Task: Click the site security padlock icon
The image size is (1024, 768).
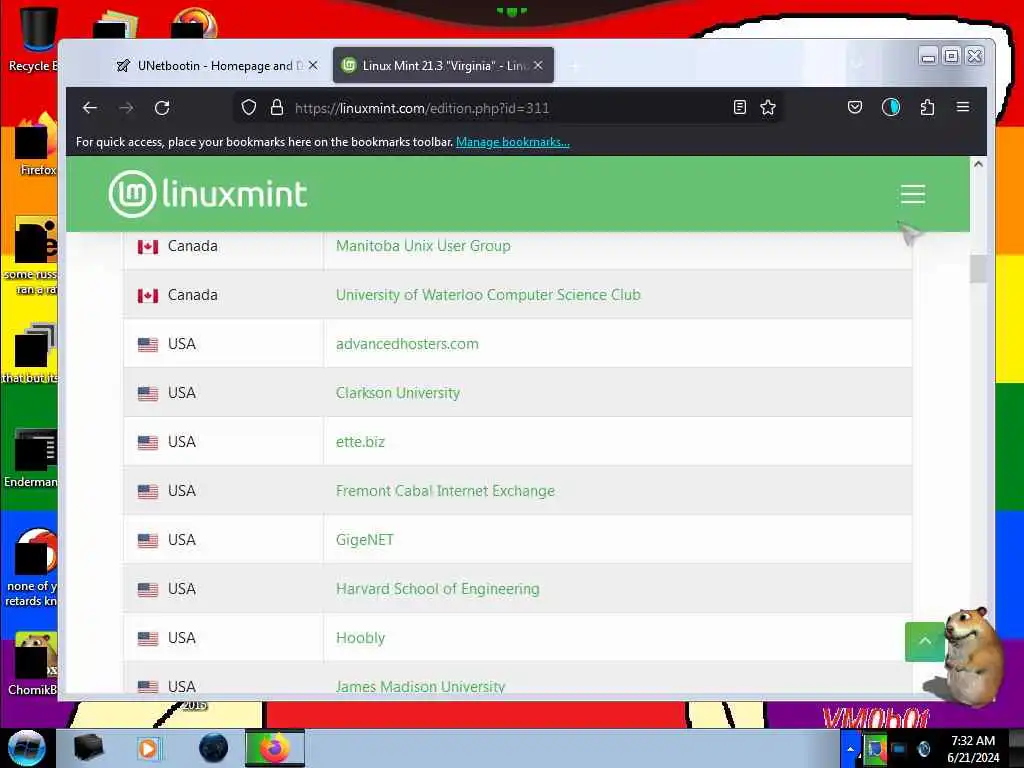Action: tap(277, 107)
